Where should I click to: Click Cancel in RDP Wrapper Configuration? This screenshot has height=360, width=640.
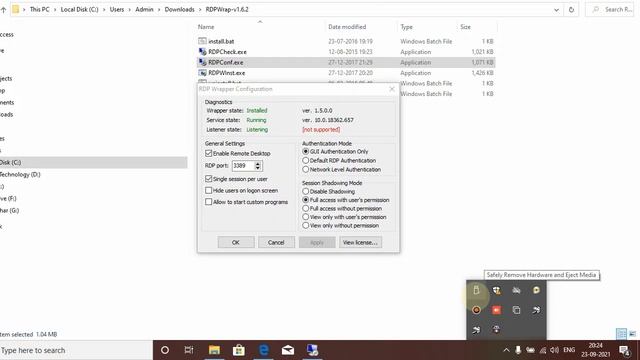click(x=276, y=242)
